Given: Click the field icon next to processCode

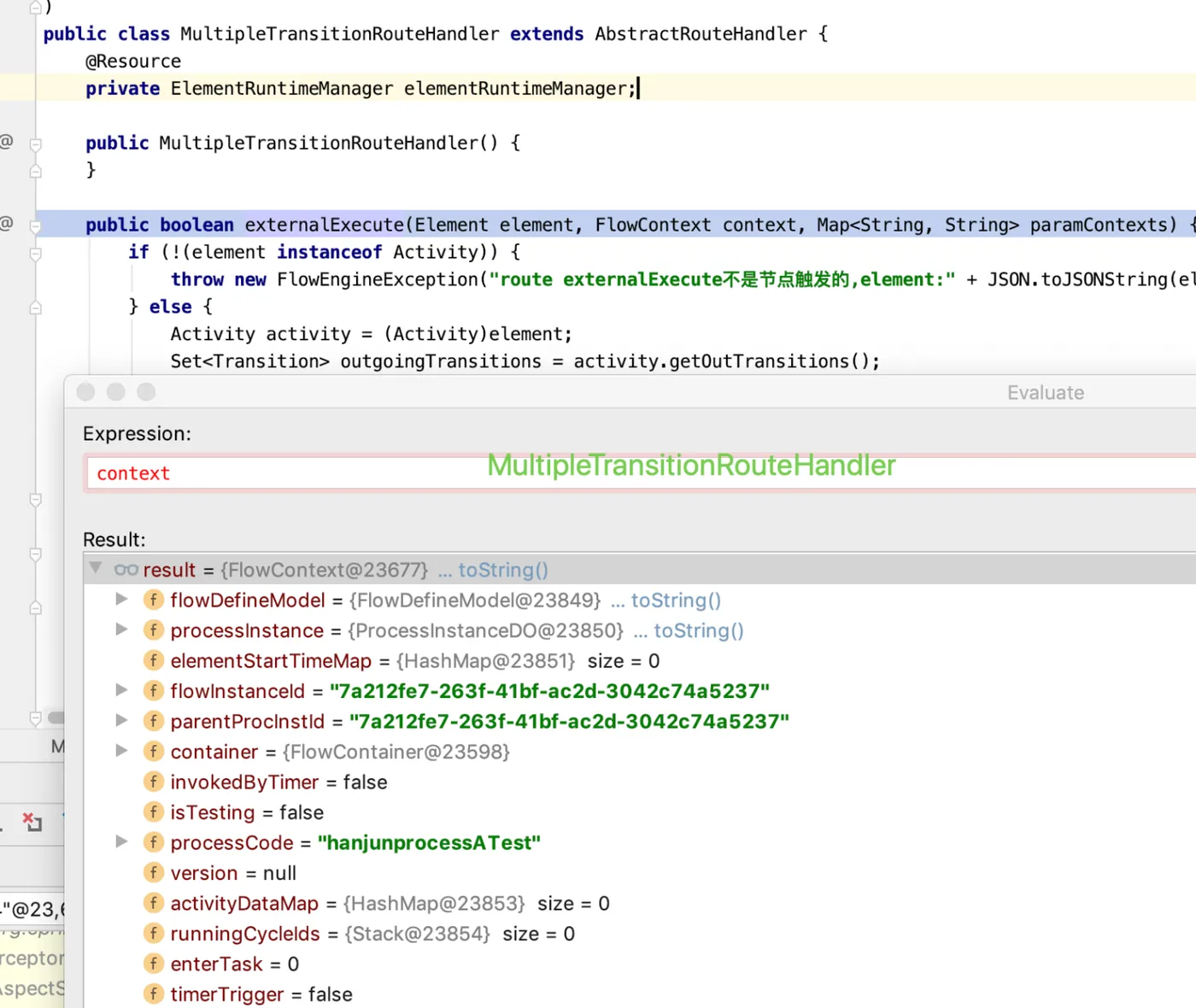Looking at the screenshot, I should coord(154,842).
